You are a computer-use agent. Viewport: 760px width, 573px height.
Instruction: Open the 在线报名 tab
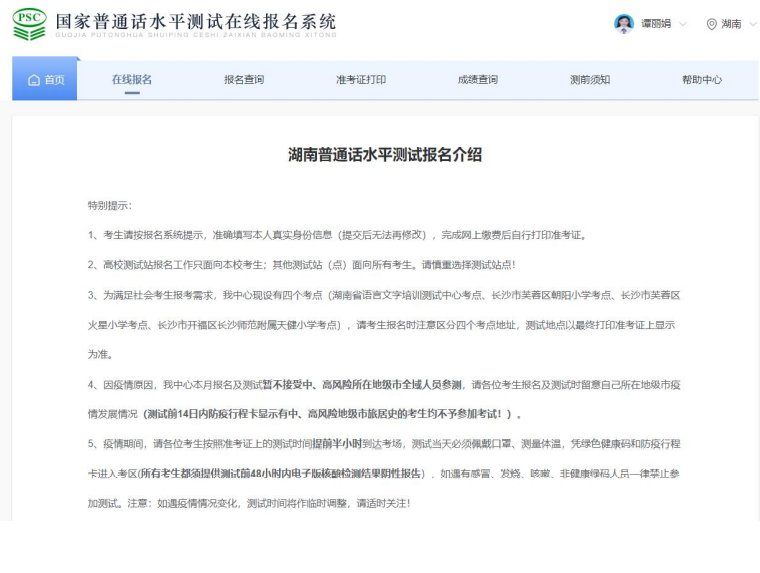click(x=132, y=80)
